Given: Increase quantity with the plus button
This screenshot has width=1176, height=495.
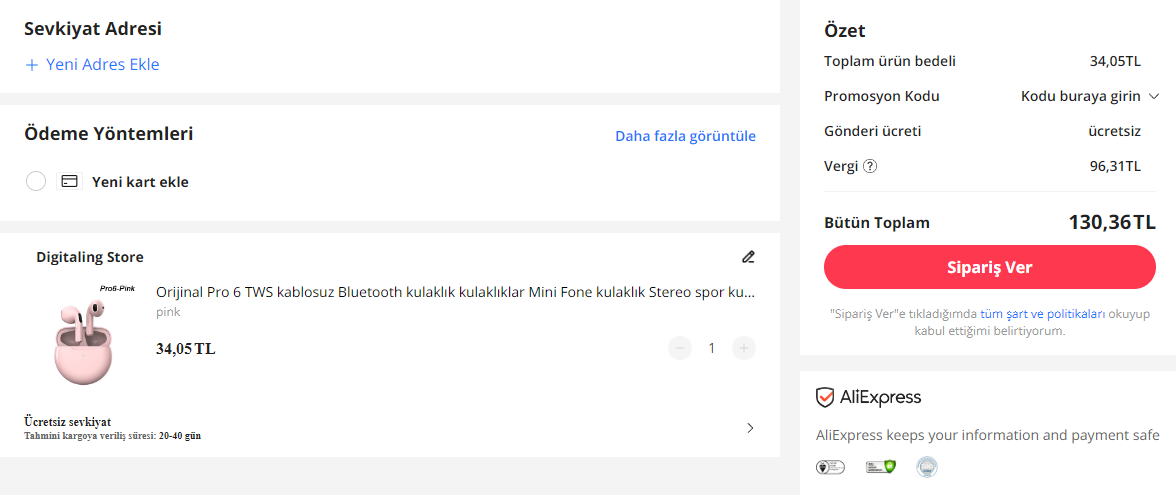Looking at the screenshot, I should [x=743, y=348].
